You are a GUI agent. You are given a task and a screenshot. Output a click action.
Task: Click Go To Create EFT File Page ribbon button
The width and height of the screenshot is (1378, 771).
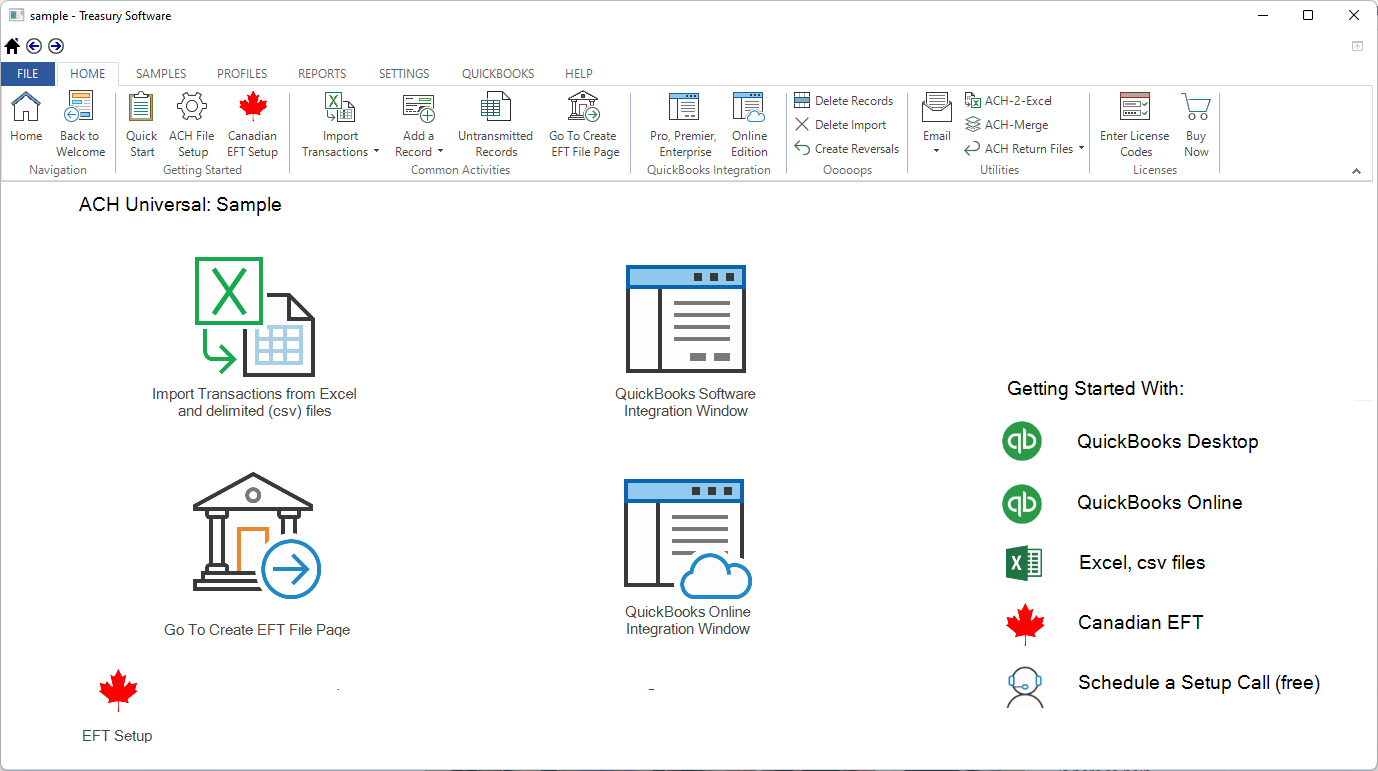tap(585, 124)
